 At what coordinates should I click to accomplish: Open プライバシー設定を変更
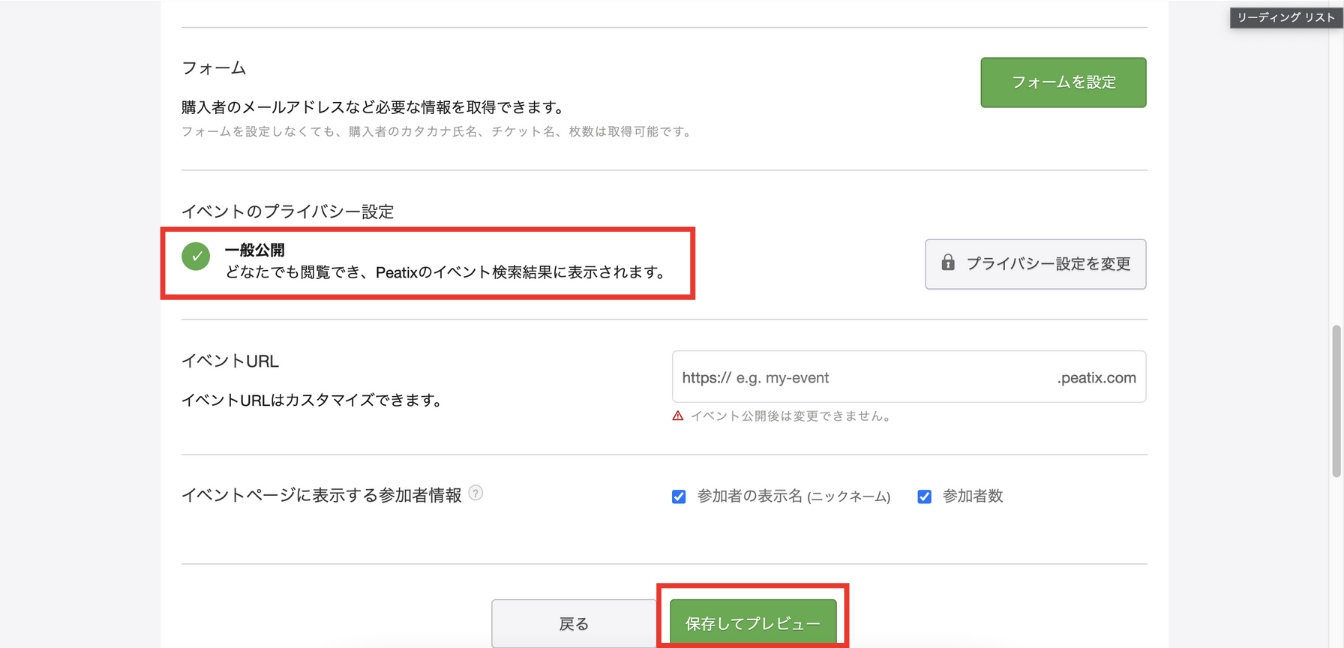pos(1035,263)
